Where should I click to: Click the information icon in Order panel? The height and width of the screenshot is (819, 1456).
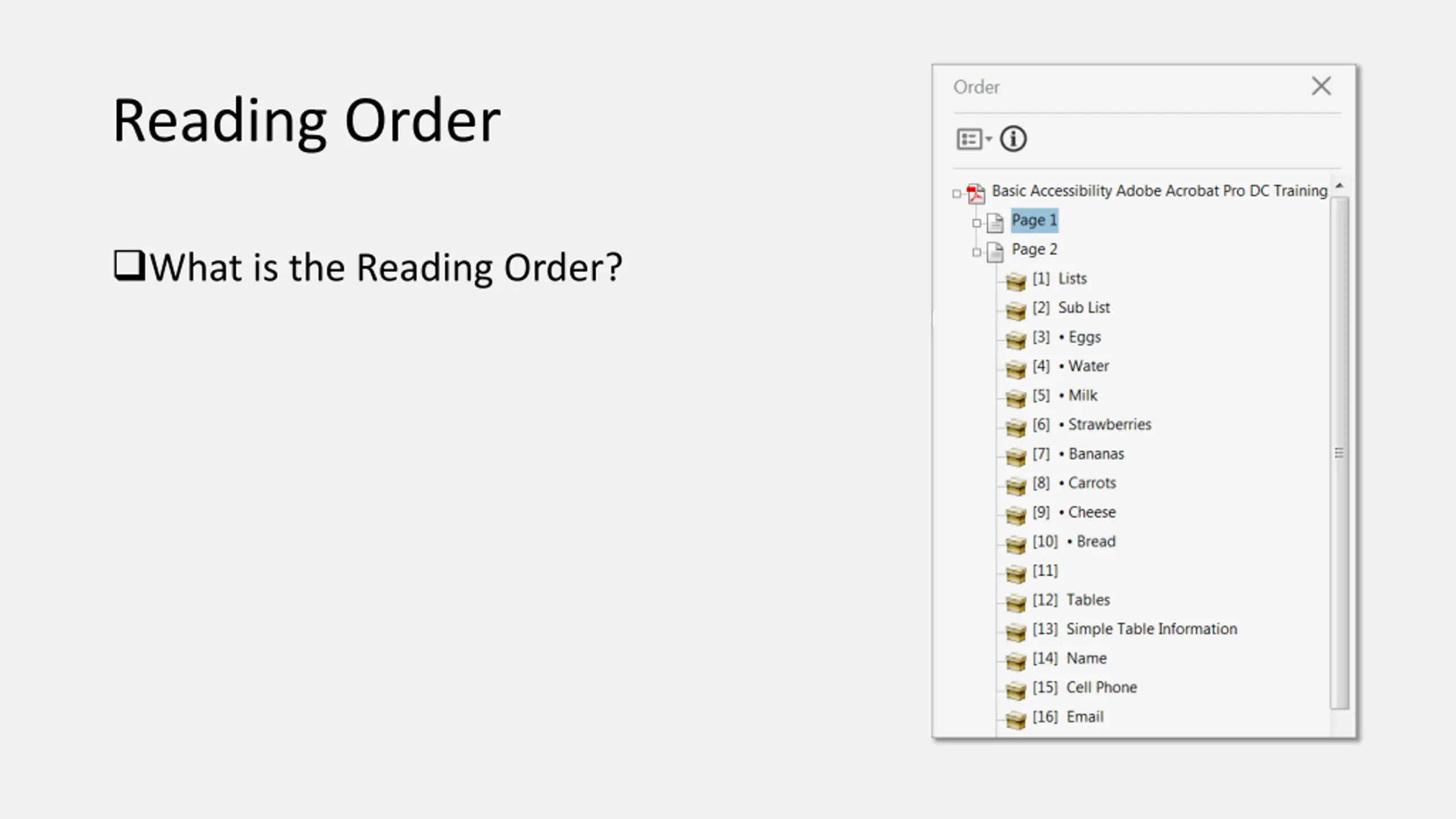[1013, 139]
